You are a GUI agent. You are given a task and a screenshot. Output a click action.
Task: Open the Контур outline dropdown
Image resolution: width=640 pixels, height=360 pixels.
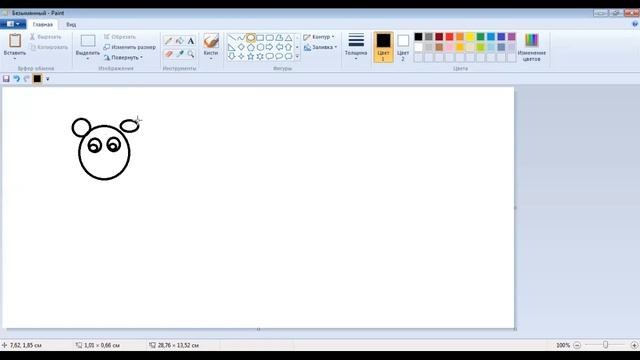[319, 37]
